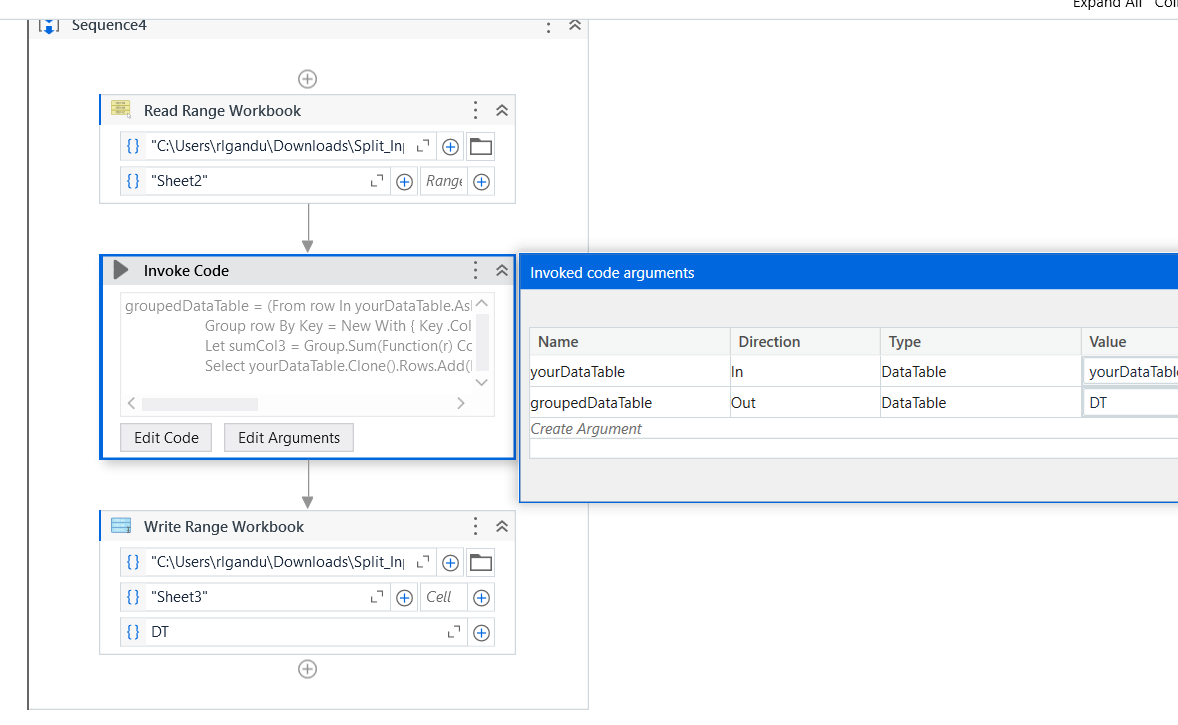
Task: Click plus button beside Write Range file path
Action: [450, 563]
